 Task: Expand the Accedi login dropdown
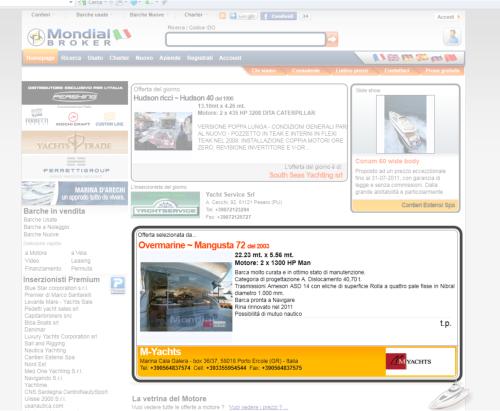coord(448,17)
